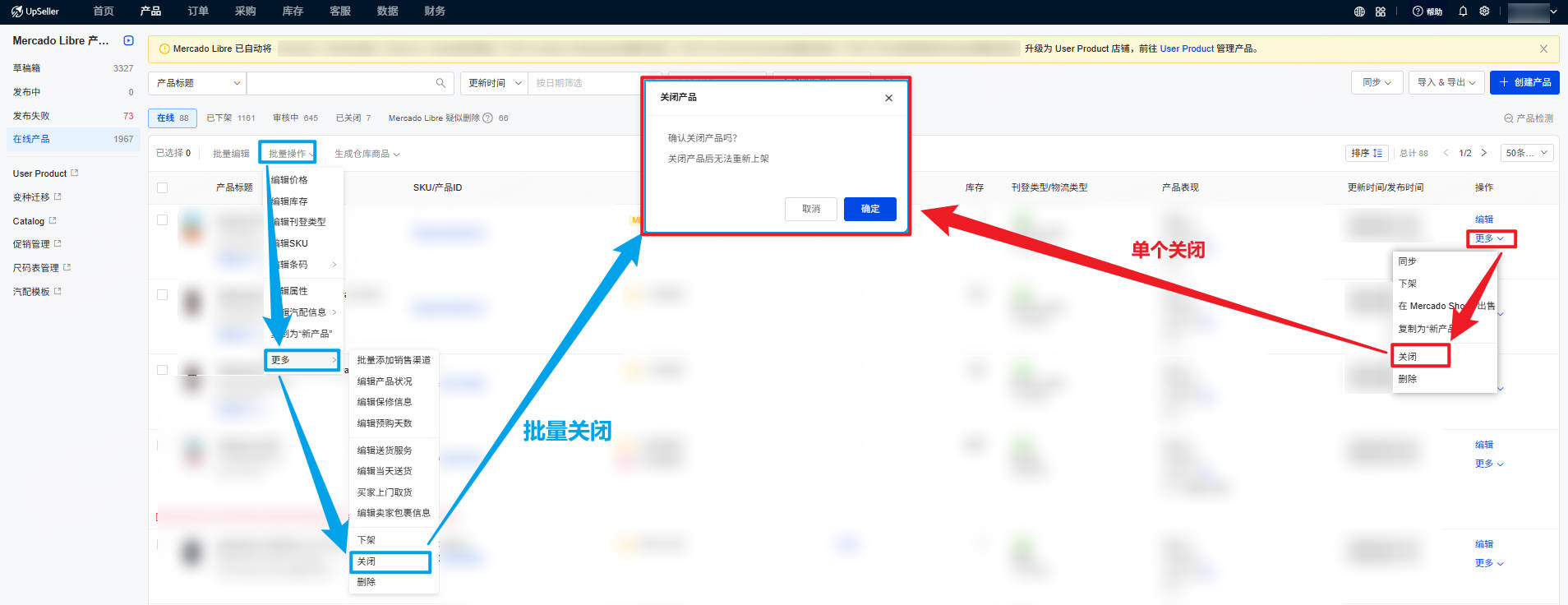Select 批量添加销售渠道 in batch submenu

click(x=394, y=360)
